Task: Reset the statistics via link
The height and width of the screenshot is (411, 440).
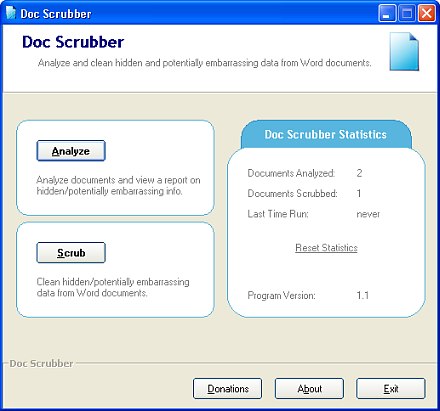Action: click(326, 248)
